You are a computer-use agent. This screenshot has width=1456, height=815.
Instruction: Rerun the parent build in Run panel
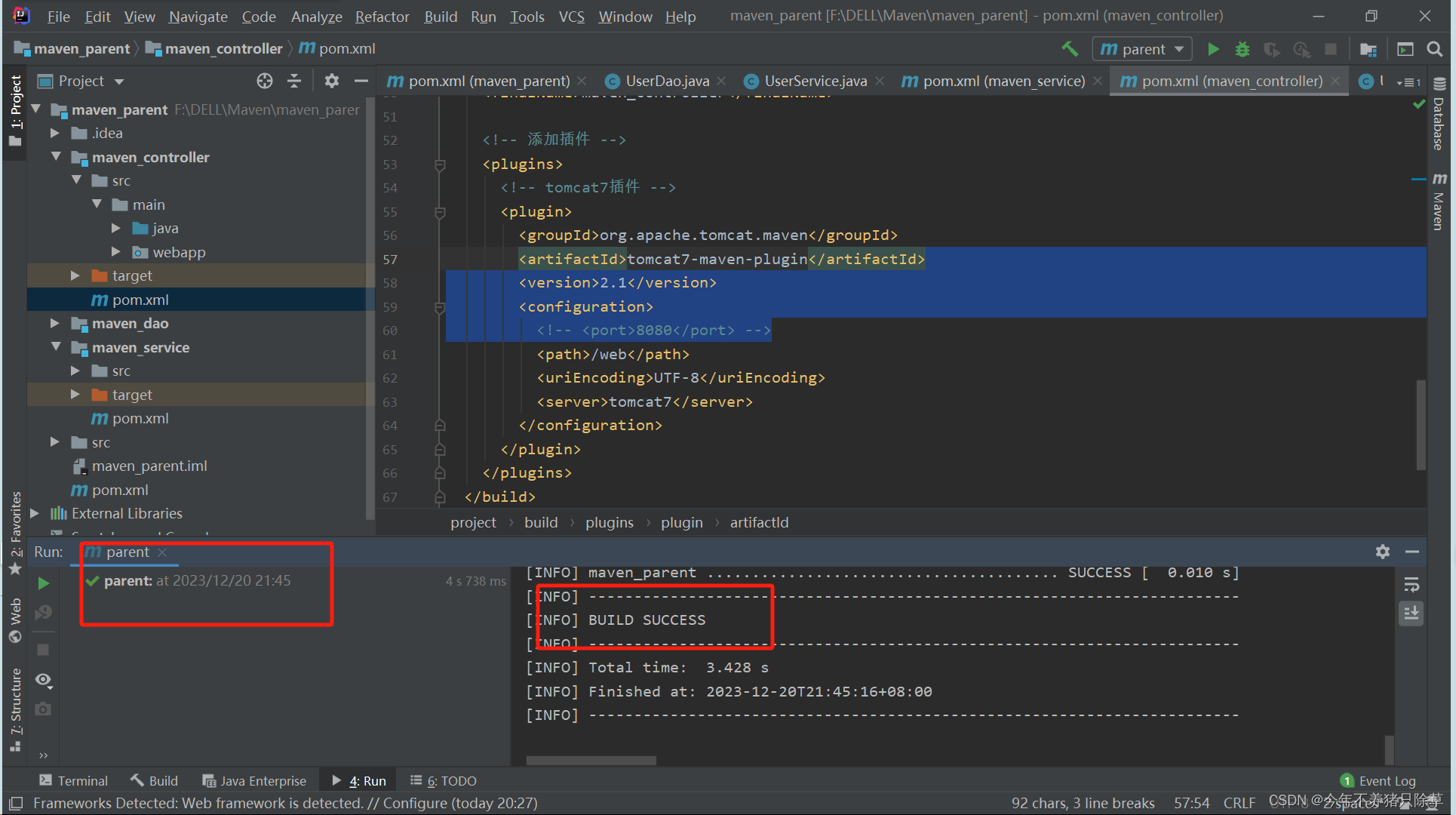(44, 583)
